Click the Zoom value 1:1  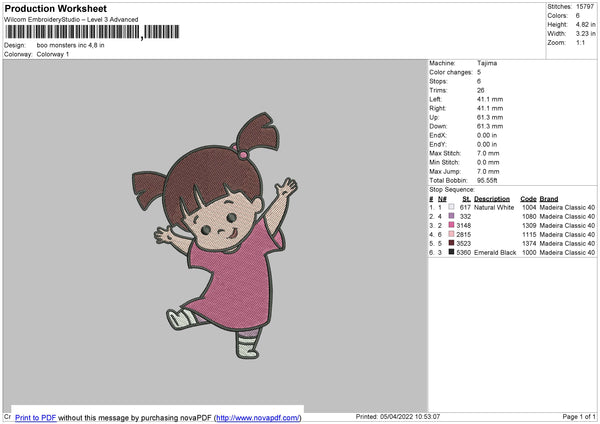[580, 42]
